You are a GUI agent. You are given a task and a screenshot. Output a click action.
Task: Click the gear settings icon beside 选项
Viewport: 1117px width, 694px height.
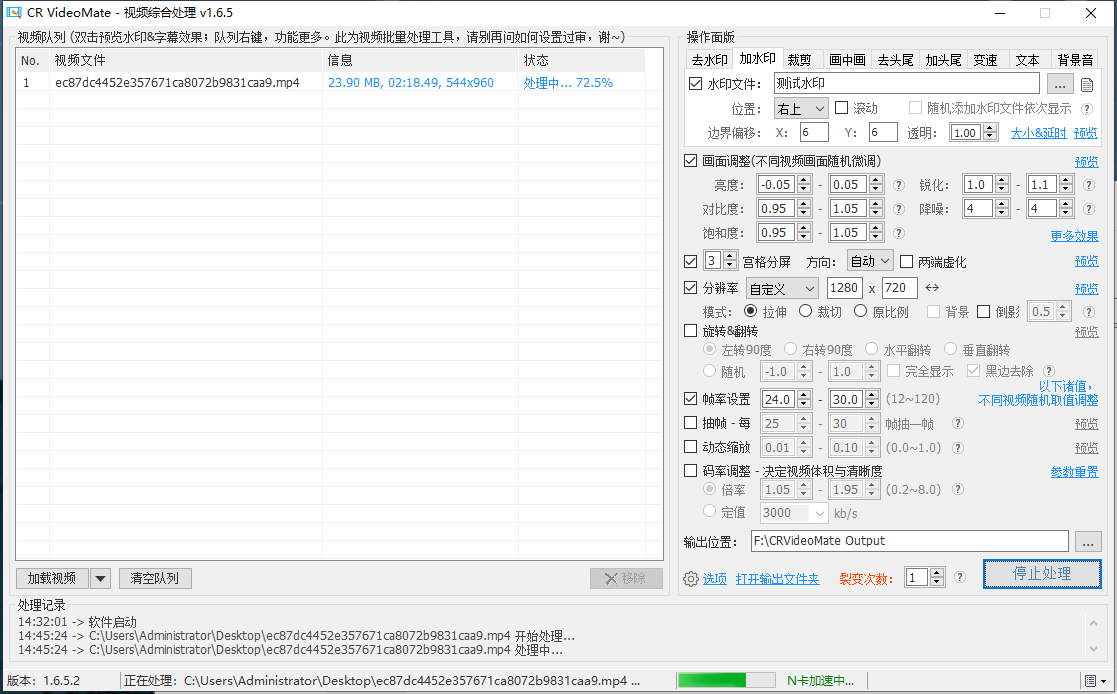[x=690, y=579]
